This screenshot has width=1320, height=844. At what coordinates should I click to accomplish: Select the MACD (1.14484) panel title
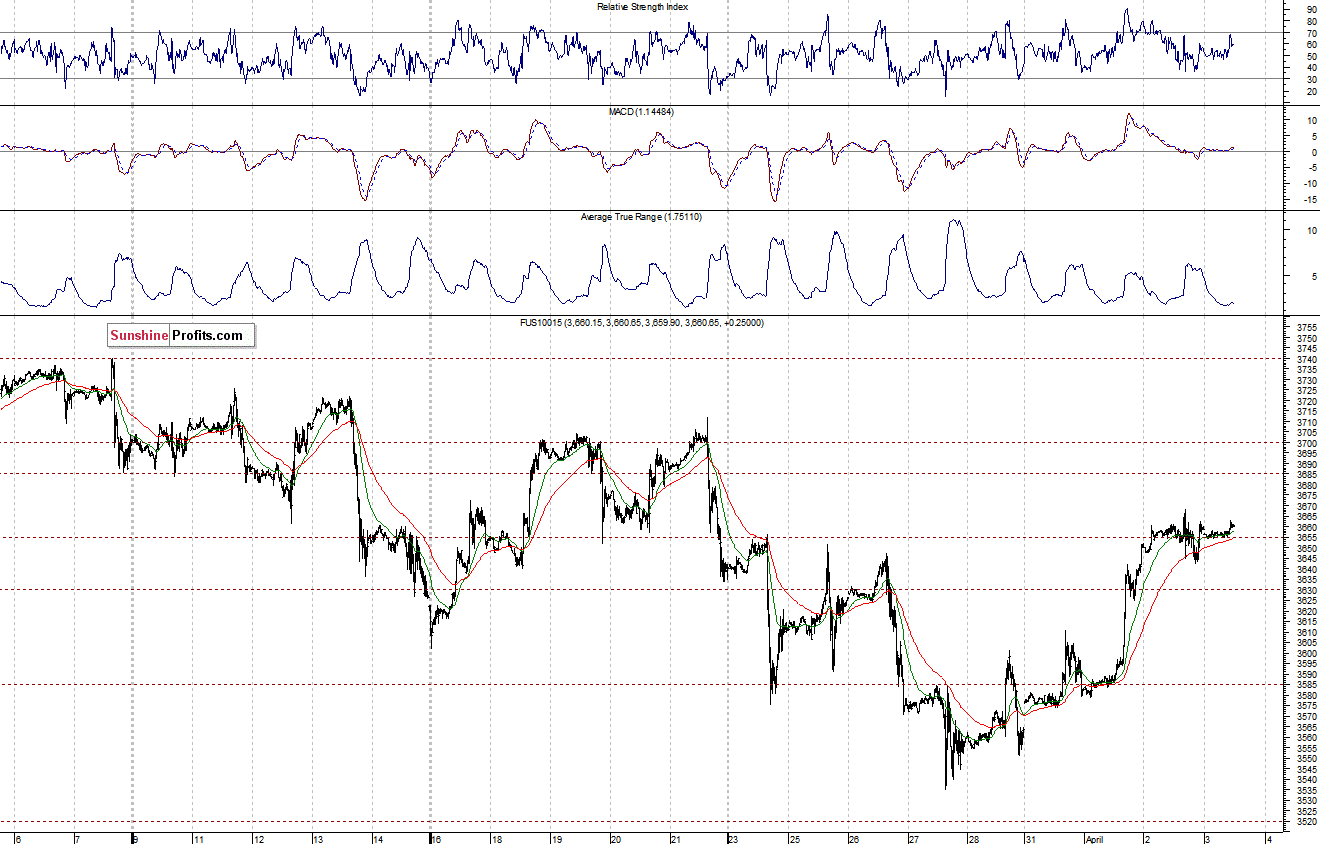(641, 112)
